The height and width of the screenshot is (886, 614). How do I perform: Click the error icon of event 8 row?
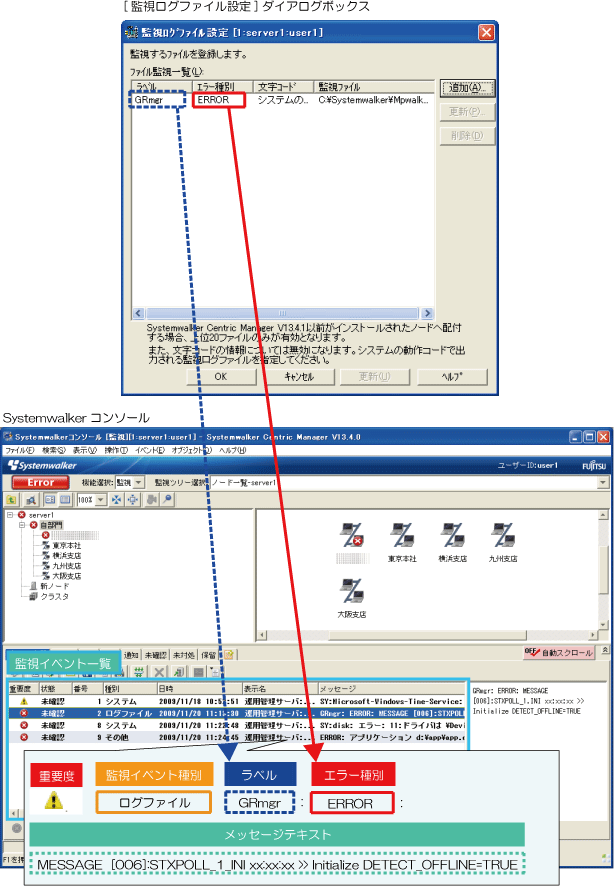[x=24, y=725]
